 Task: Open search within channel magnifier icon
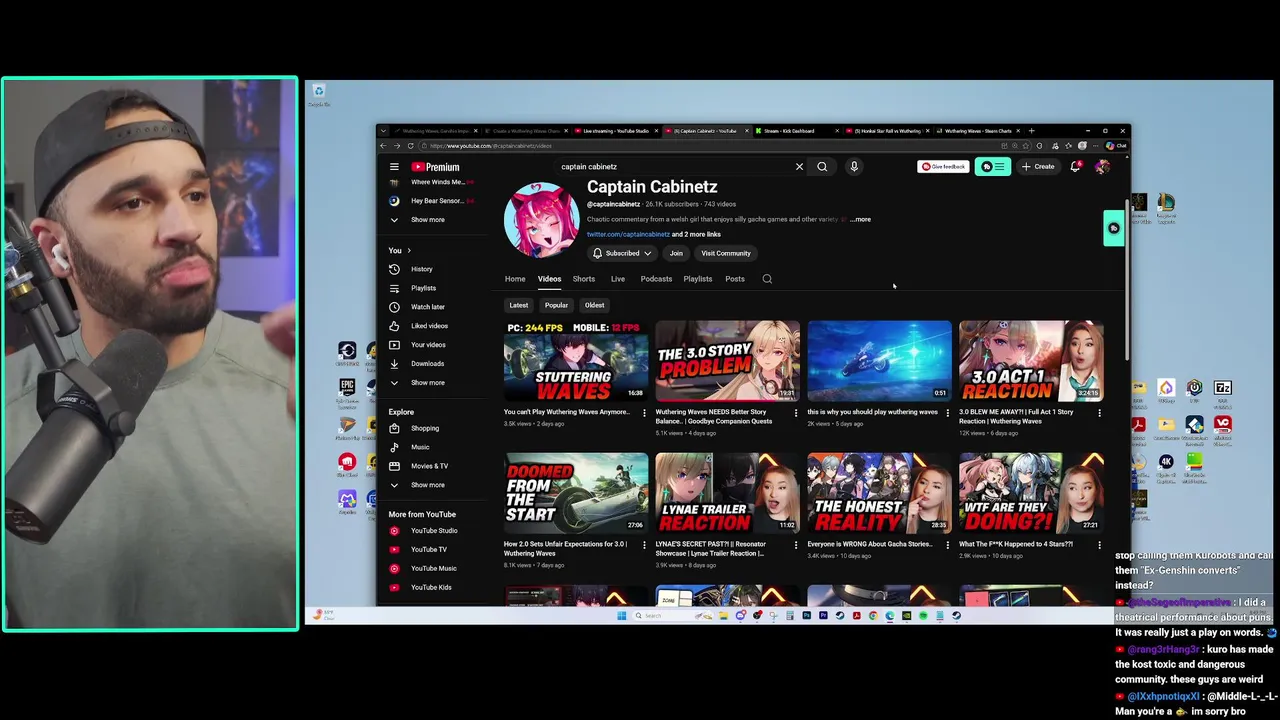[767, 279]
